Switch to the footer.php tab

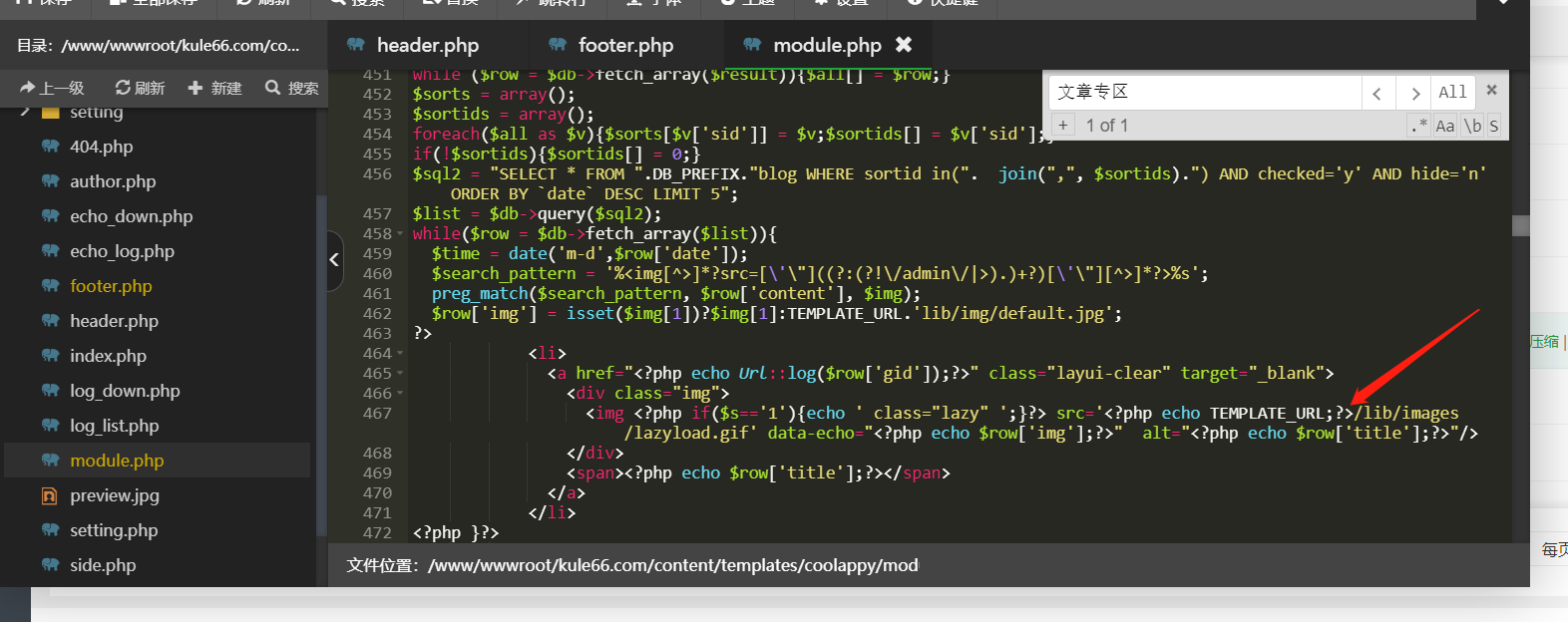click(x=625, y=45)
